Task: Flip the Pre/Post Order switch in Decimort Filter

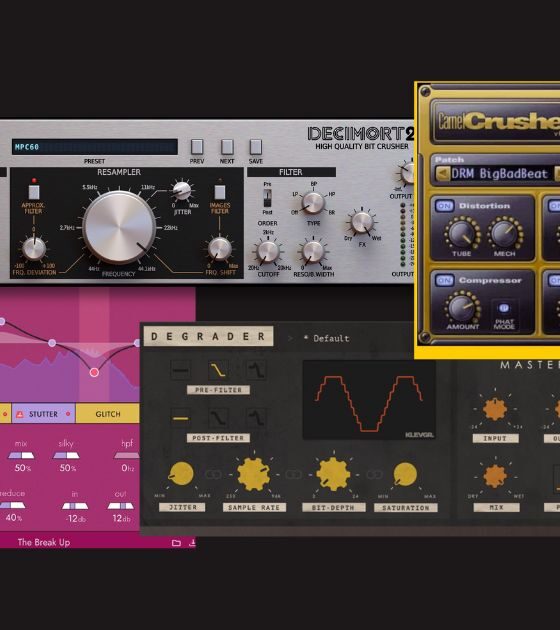Action: point(267,198)
